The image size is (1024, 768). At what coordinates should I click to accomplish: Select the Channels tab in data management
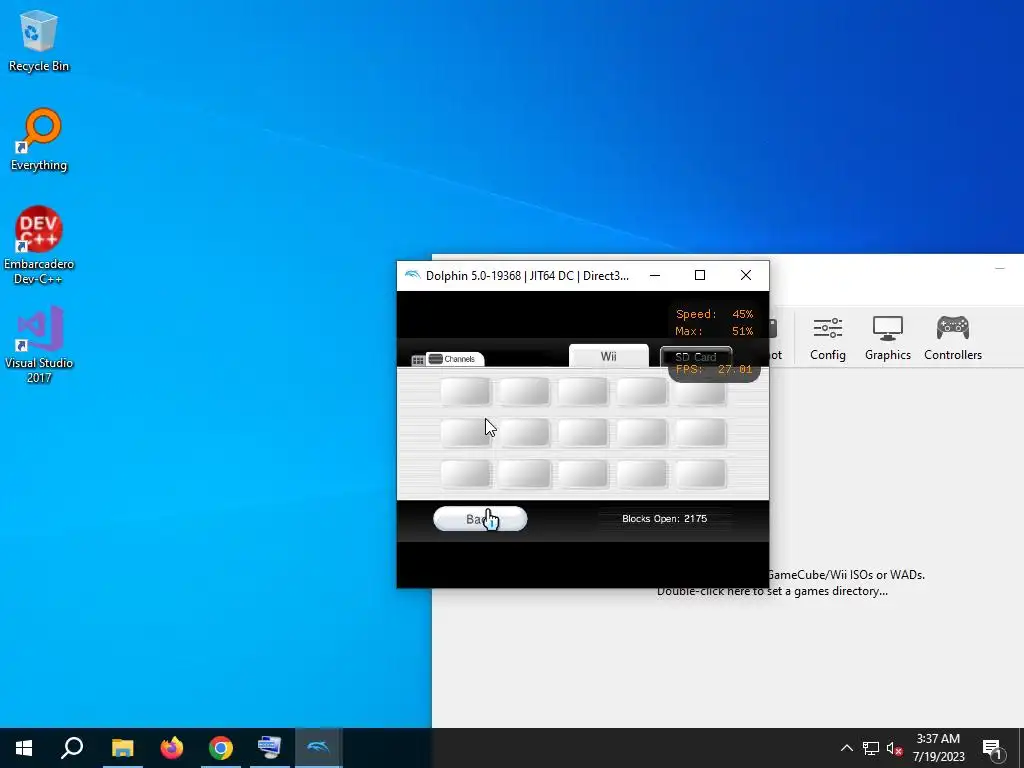pyautogui.click(x=455, y=359)
